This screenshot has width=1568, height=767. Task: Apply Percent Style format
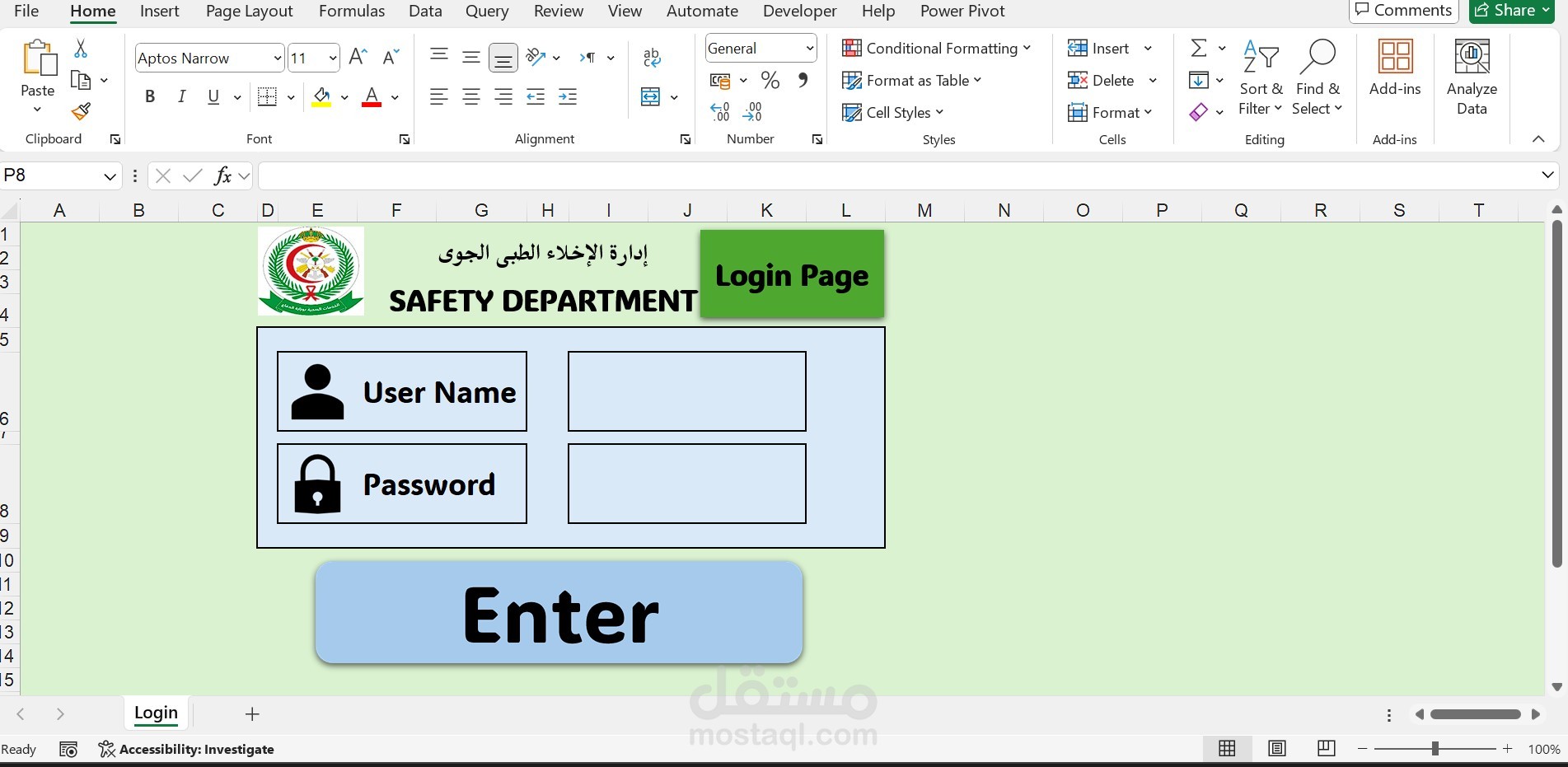[x=770, y=80]
